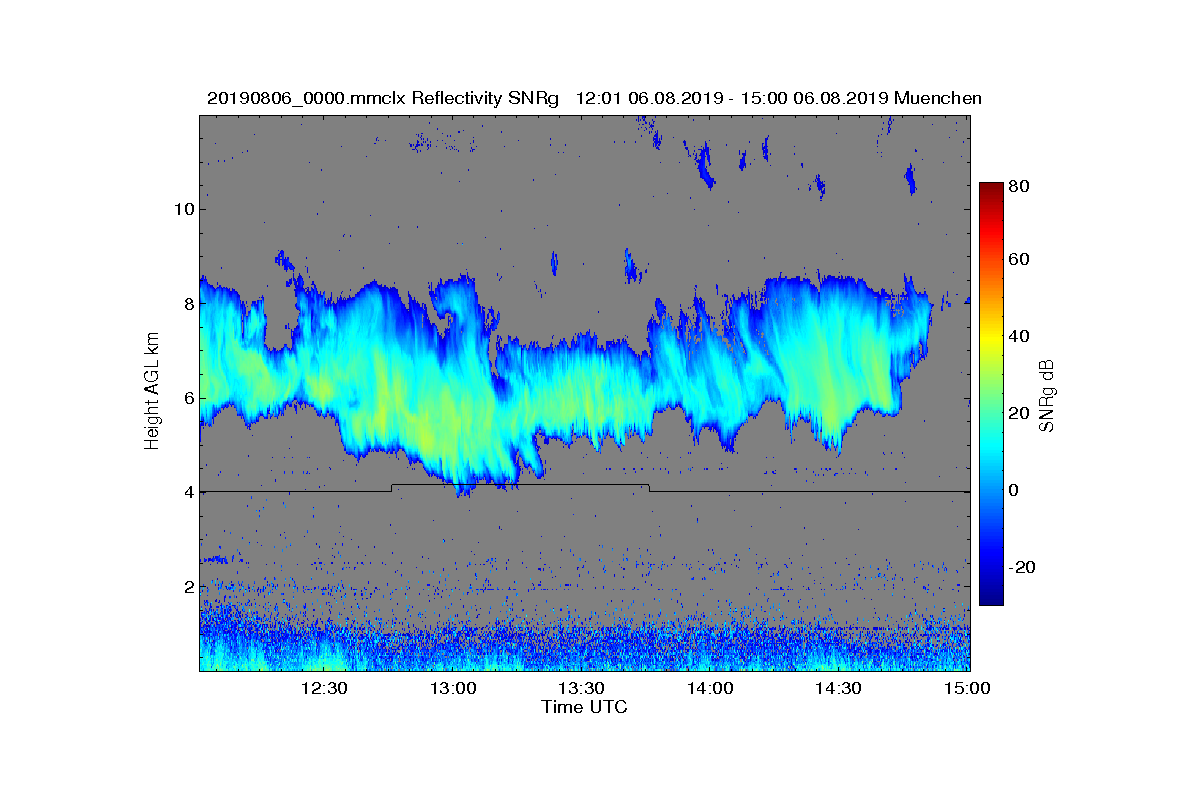Click the colorbar value -20
This screenshot has height=800, width=1200.
click(1023, 567)
